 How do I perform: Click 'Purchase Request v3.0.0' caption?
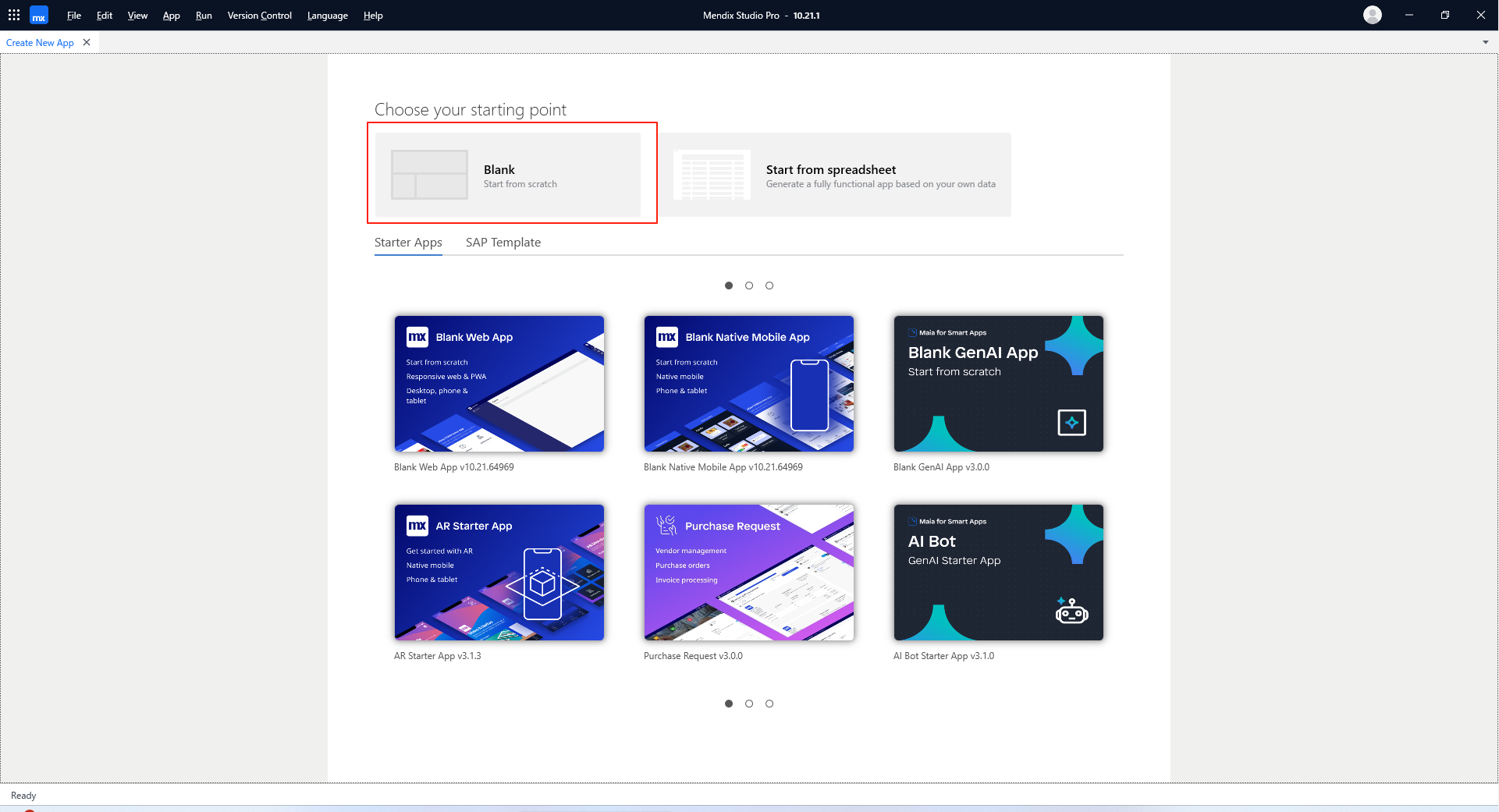[693, 656]
